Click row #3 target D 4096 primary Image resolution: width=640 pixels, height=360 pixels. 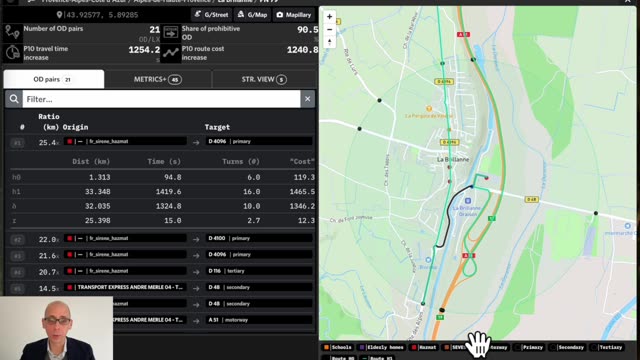[259, 255]
